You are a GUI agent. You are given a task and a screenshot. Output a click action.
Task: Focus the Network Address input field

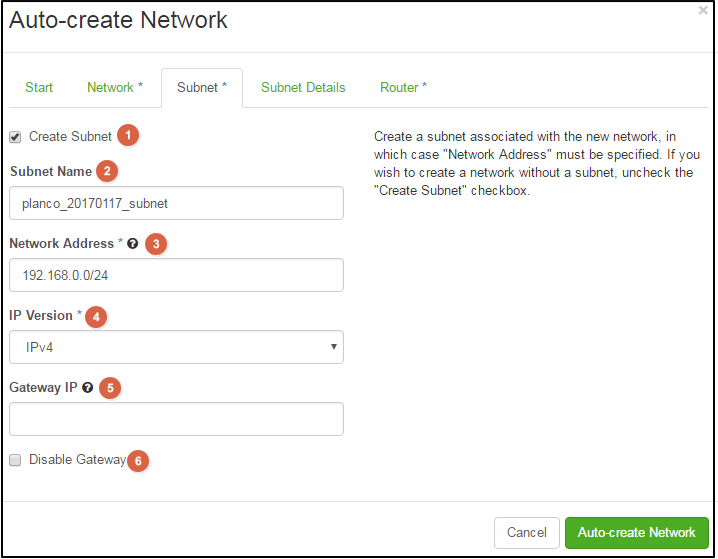coord(176,275)
